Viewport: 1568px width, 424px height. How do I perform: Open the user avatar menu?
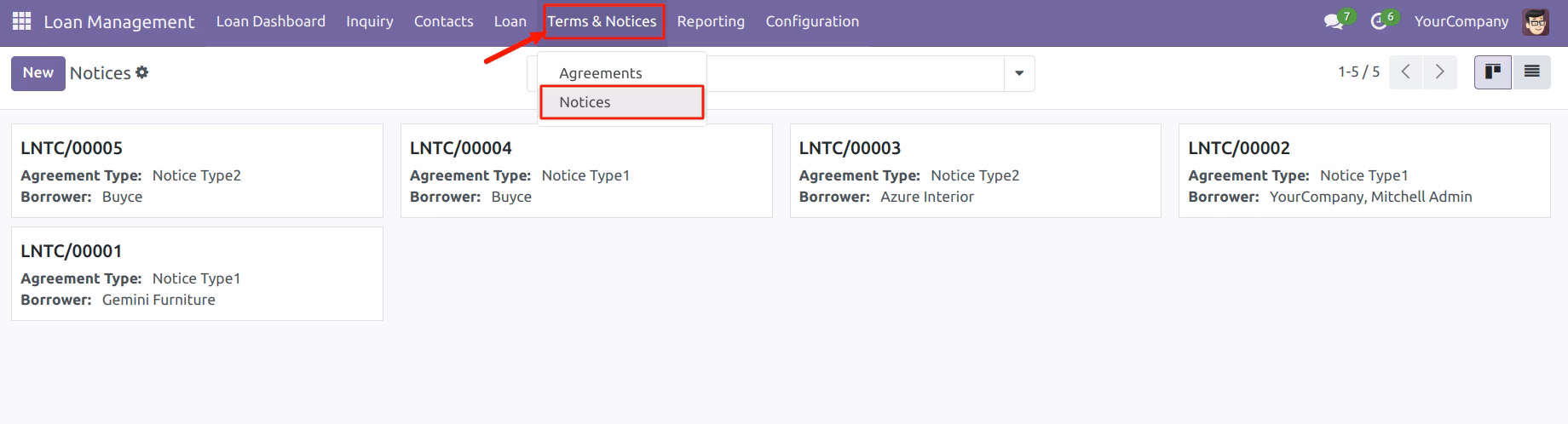click(1536, 22)
